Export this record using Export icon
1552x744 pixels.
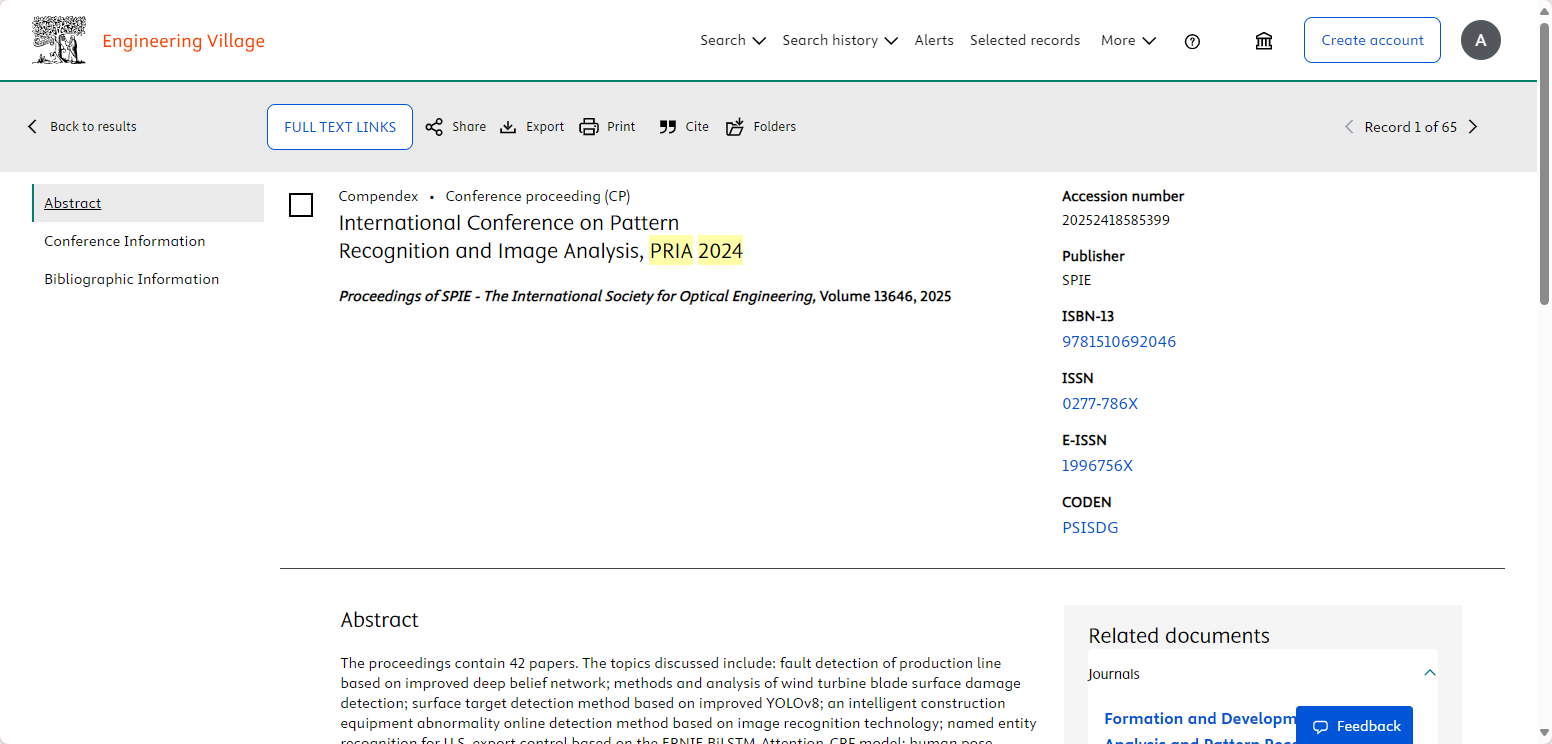tap(508, 127)
